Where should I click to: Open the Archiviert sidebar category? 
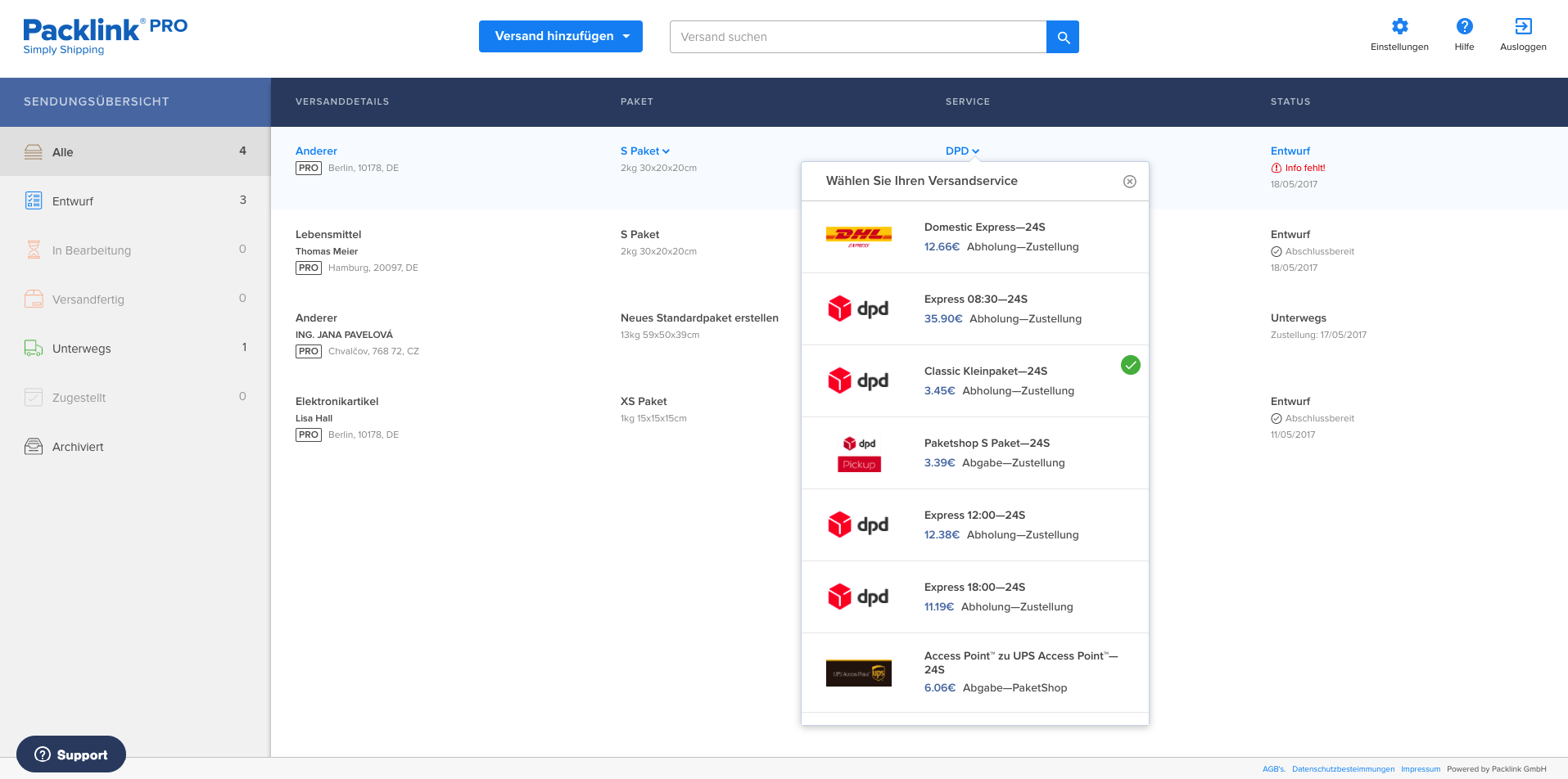tap(135, 446)
